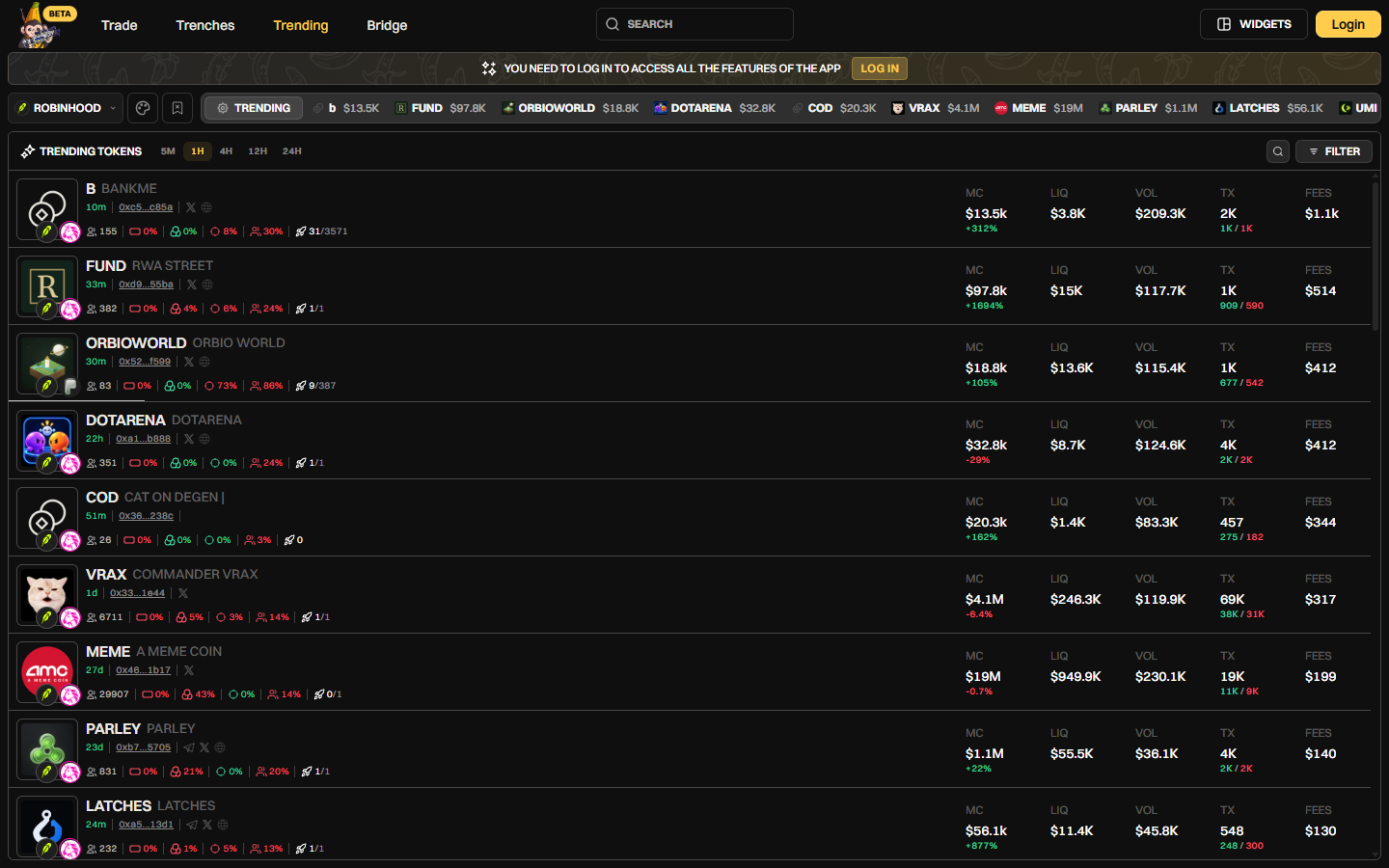Open the FILTER options button
Image resolution: width=1389 pixels, height=868 pixels.
1334,151
